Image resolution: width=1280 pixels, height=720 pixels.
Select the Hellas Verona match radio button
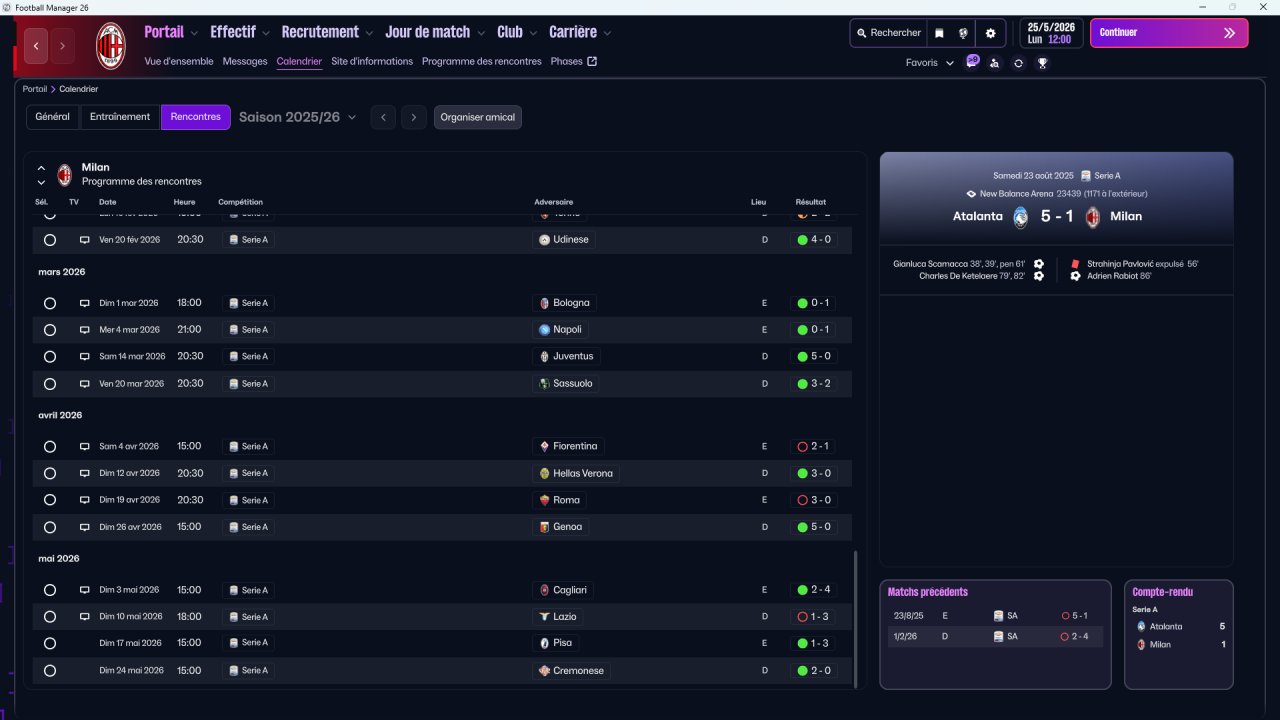point(50,473)
